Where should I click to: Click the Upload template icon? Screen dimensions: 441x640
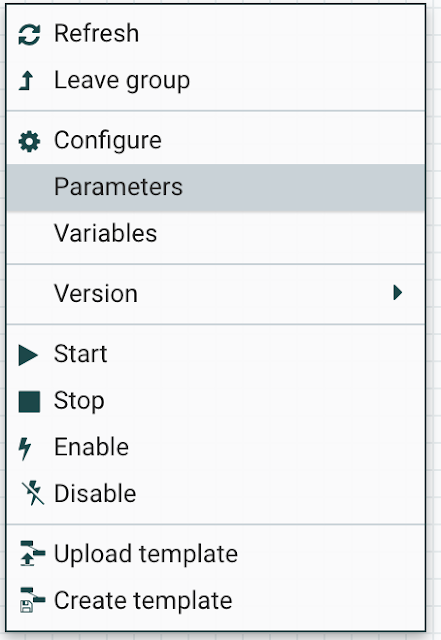(x=32, y=553)
